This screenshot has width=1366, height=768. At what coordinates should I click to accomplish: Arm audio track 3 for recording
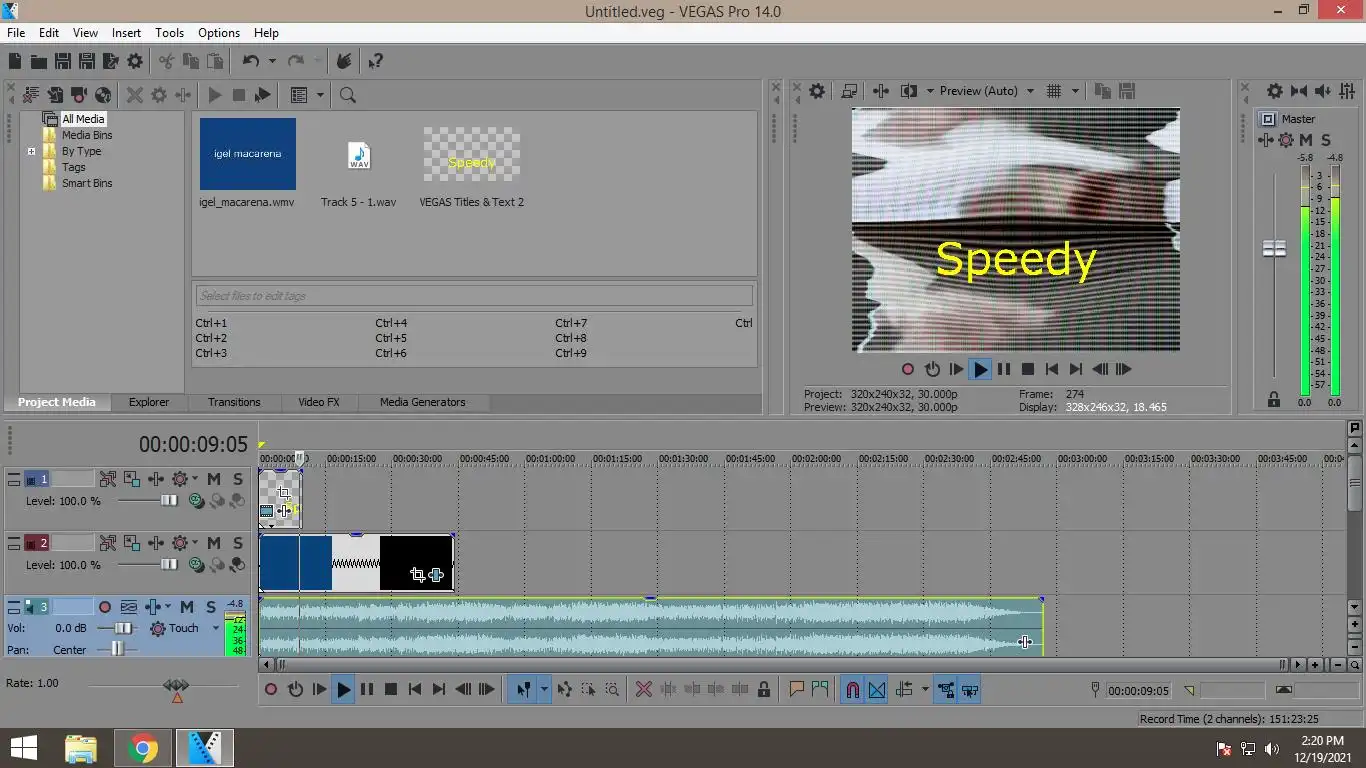pos(105,607)
